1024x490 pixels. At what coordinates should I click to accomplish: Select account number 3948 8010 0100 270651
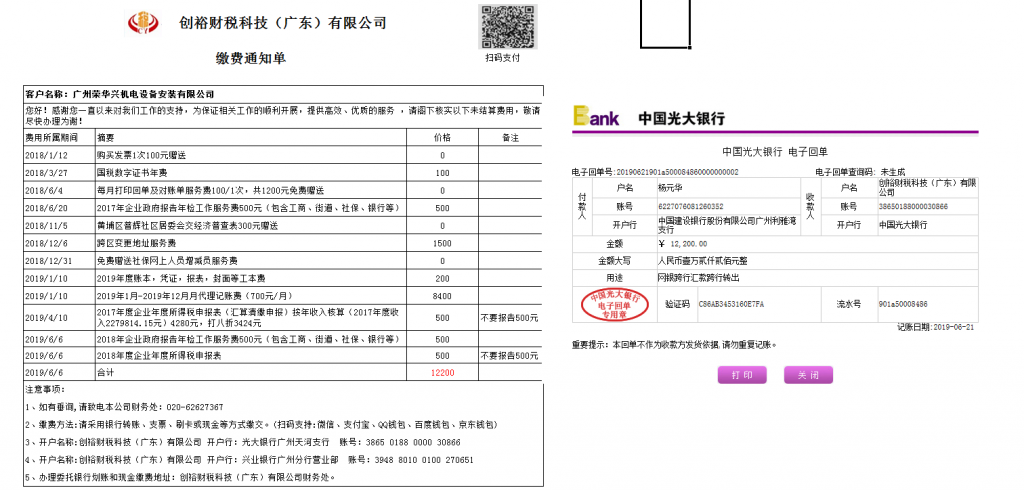click(x=424, y=460)
